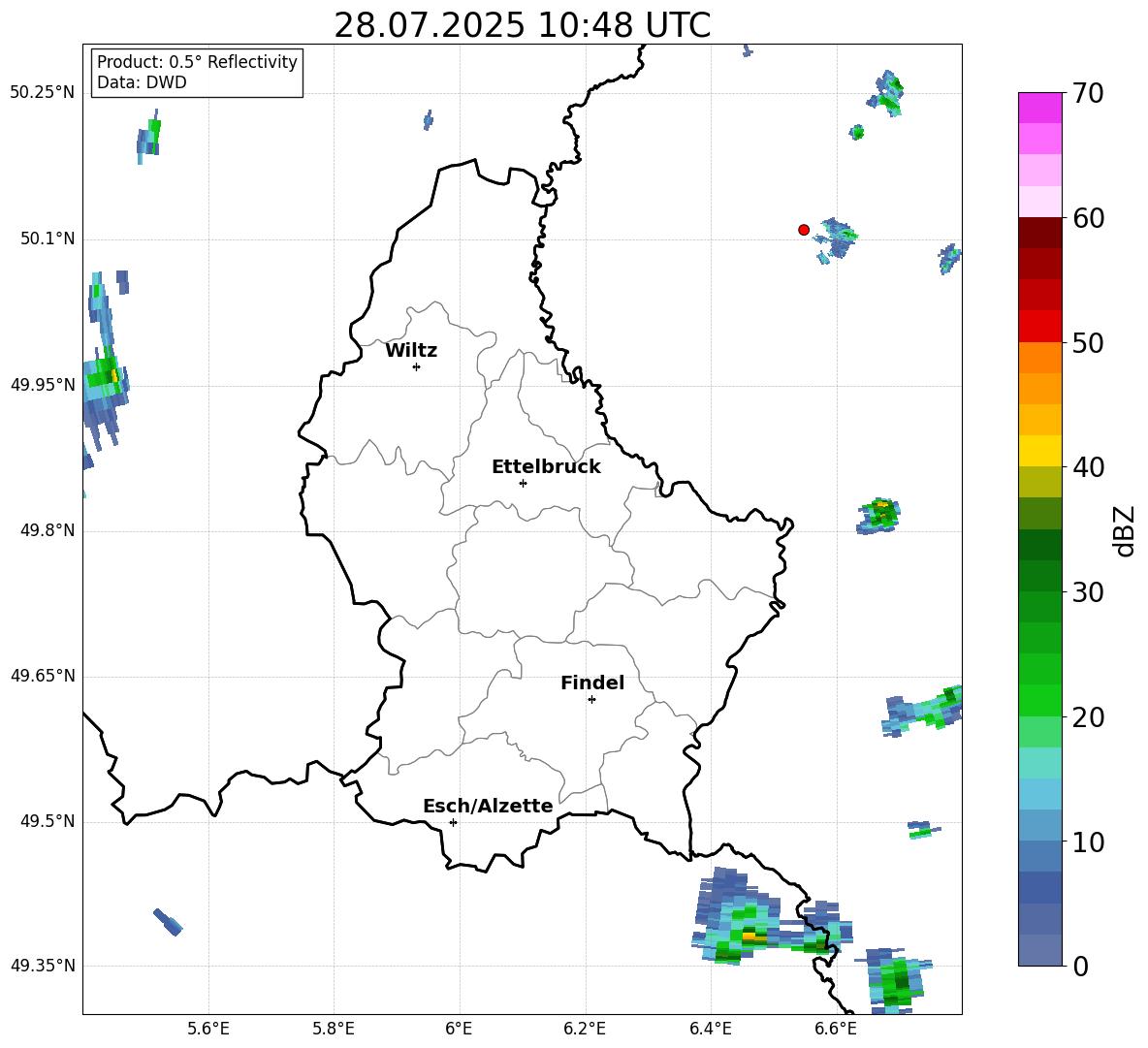
Task: Click the 30 dBZ colorbar tick label
Action: click(1088, 592)
